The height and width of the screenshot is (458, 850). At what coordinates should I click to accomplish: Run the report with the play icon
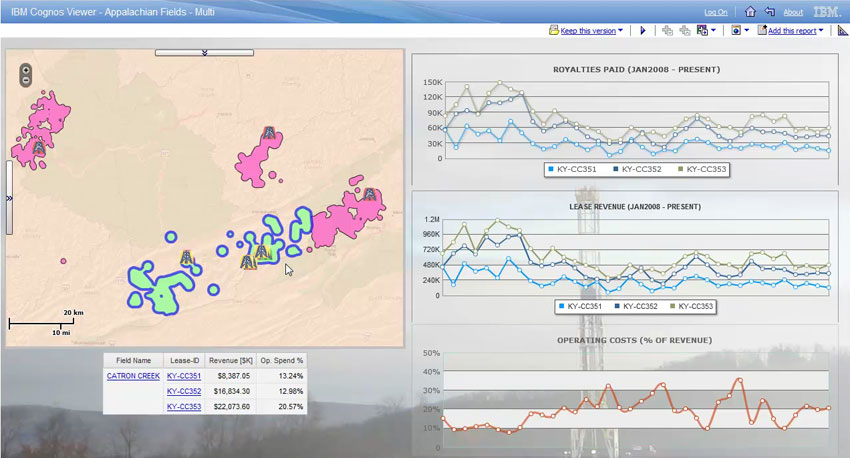(643, 31)
